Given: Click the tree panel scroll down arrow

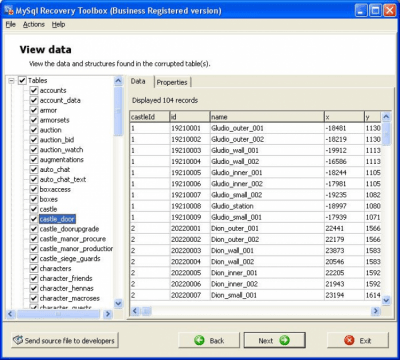Looking at the screenshot, I should pos(118,304).
